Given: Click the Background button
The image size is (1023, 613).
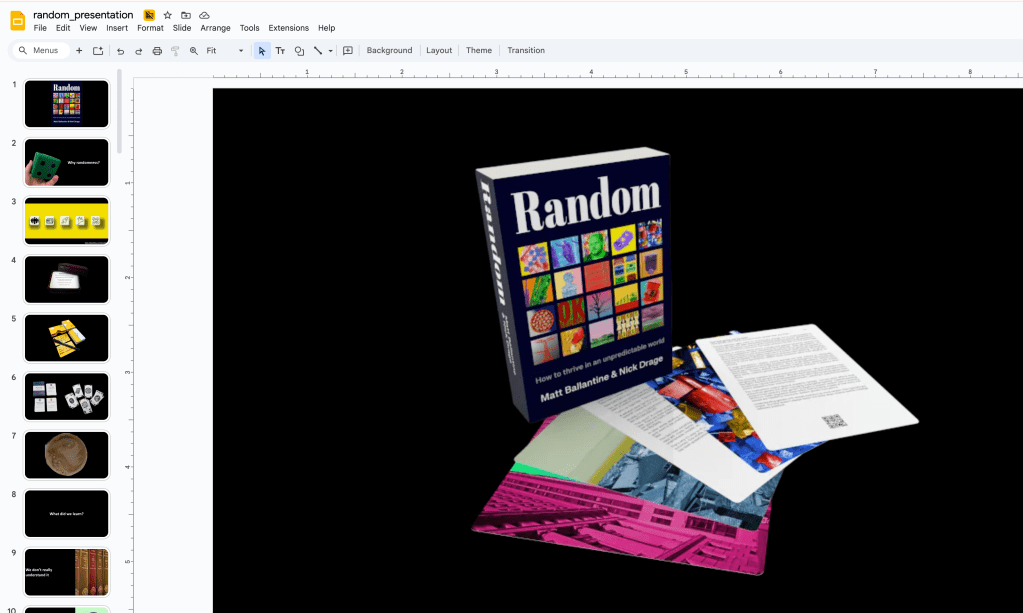Looking at the screenshot, I should point(389,50).
